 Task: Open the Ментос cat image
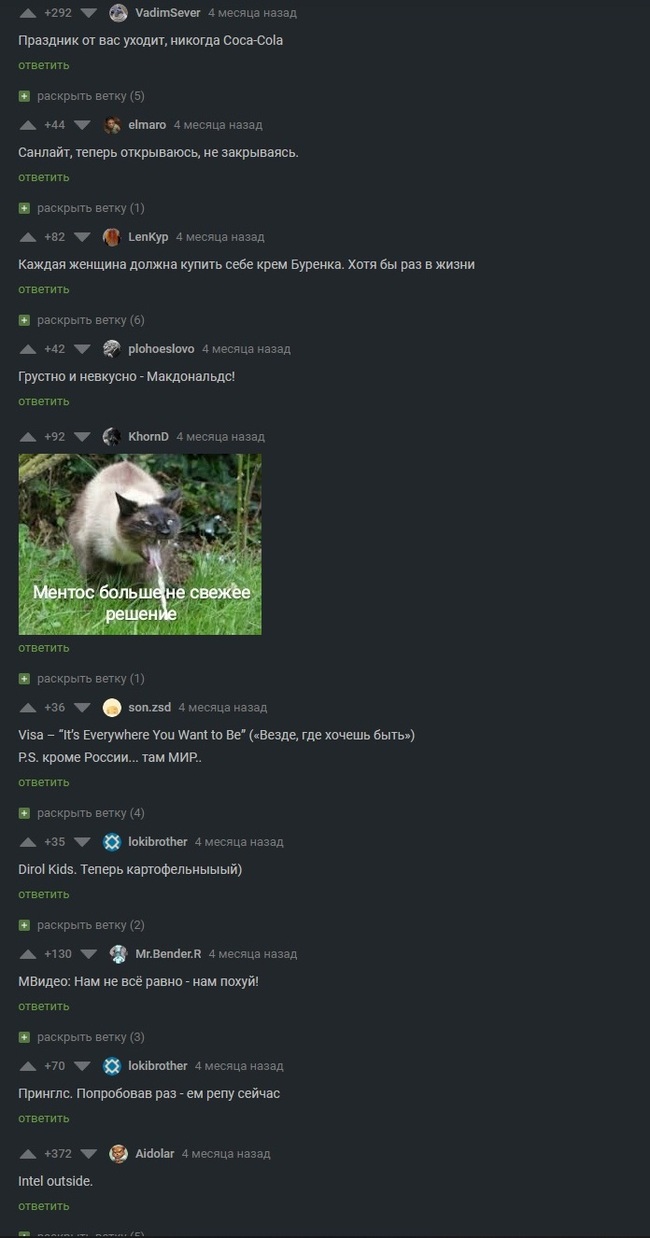click(x=140, y=544)
